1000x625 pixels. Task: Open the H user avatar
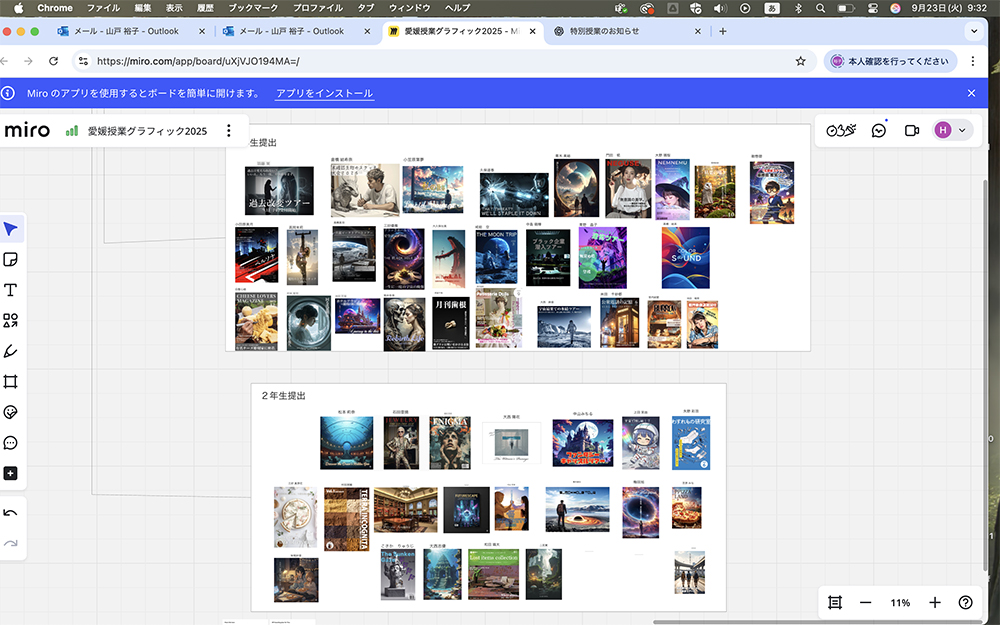[943, 130]
